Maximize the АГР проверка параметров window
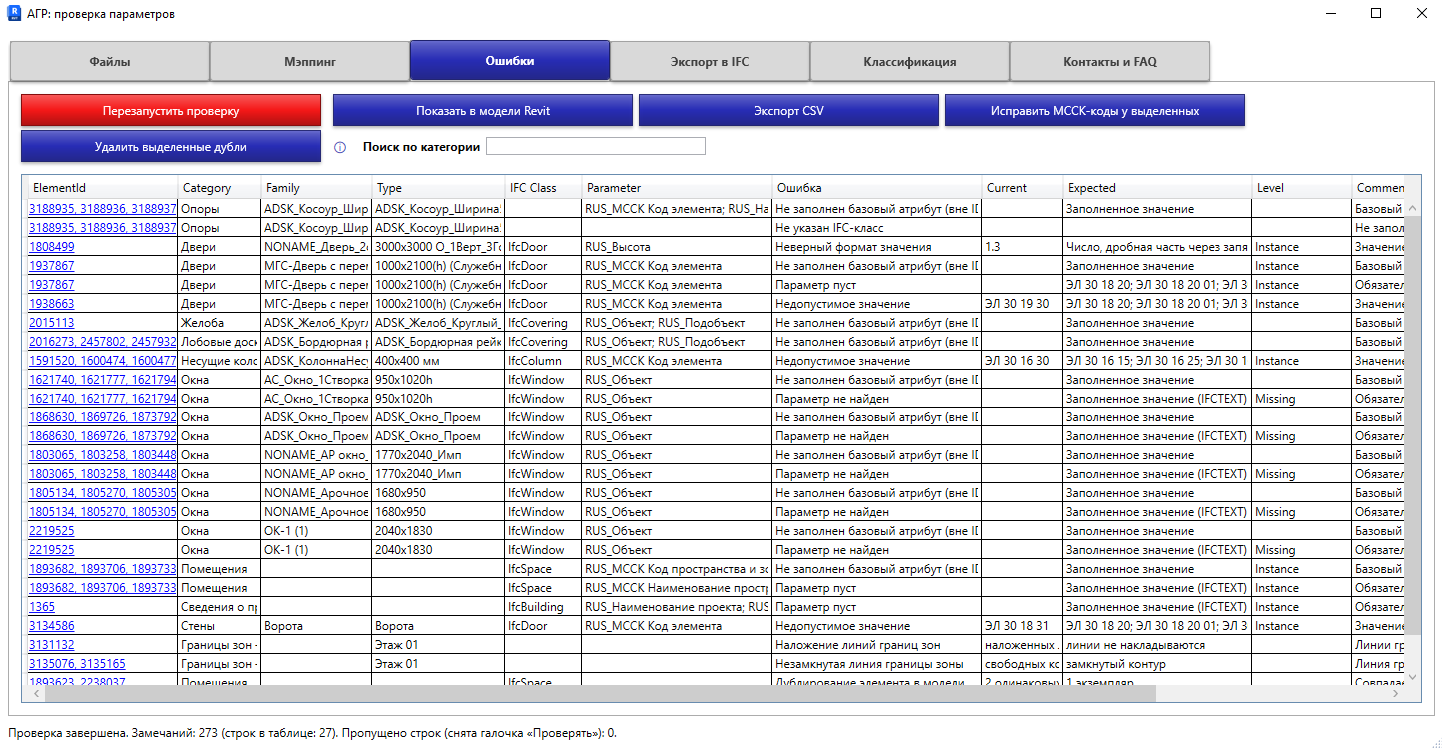The height and width of the screenshot is (748, 1442). coord(1376,13)
